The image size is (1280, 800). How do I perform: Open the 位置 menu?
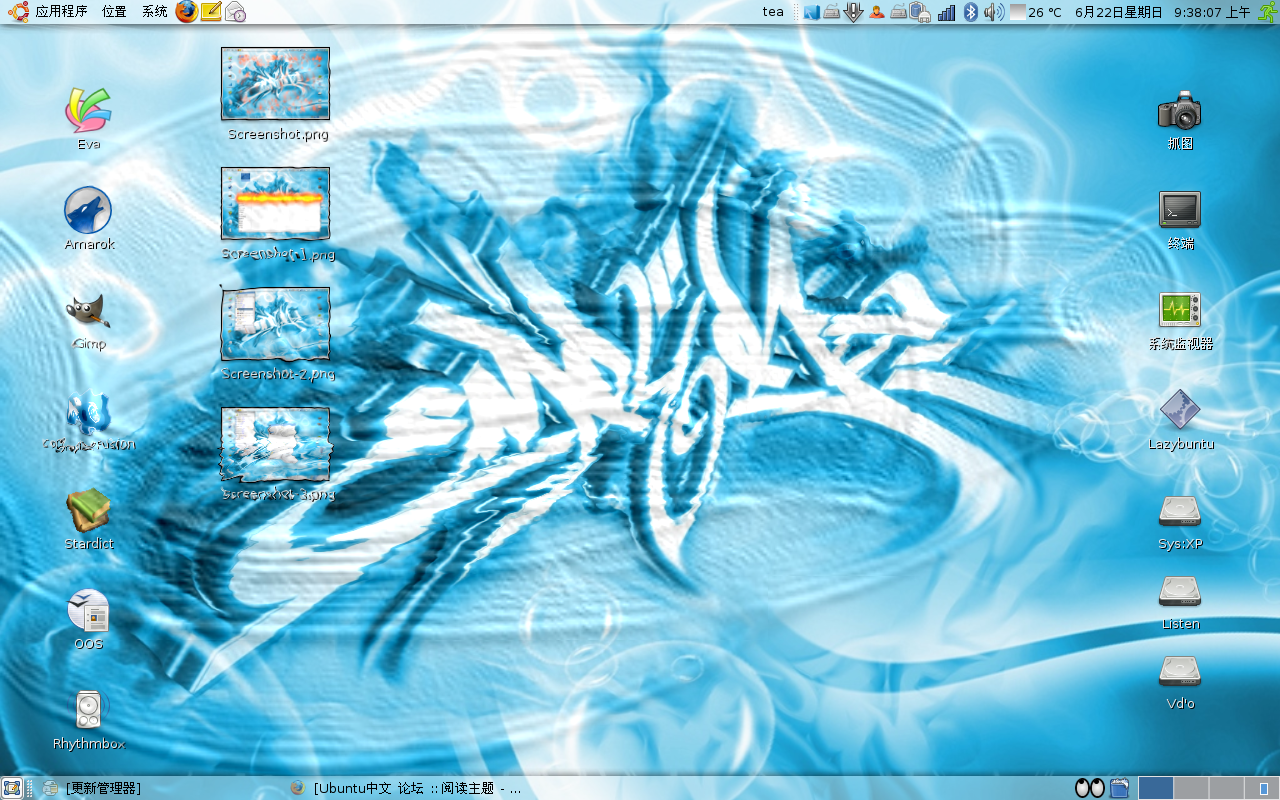click(114, 12)
